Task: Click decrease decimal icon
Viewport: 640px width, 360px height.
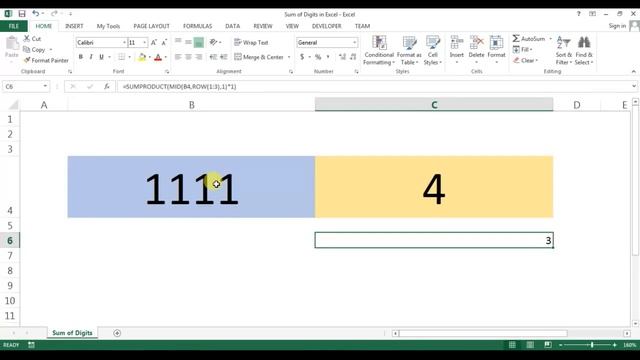Action: coord(353,57)
